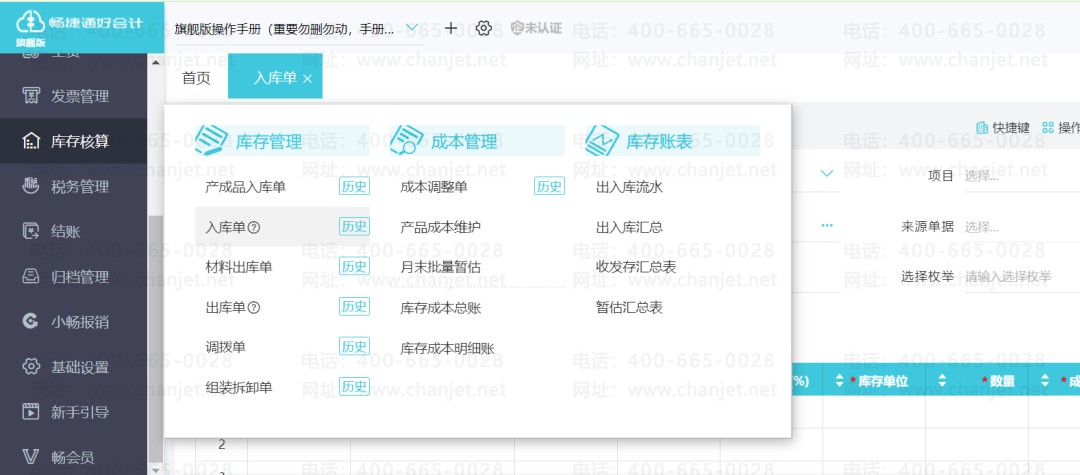Open 产品成本维护
Viewport: 1080px width, 475px height.
coord(440,227)
